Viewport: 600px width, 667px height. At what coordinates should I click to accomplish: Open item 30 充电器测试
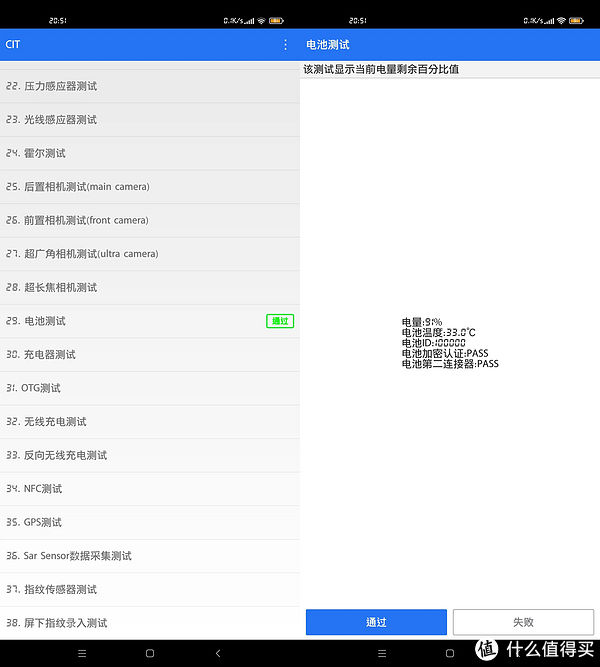point(150,355)
